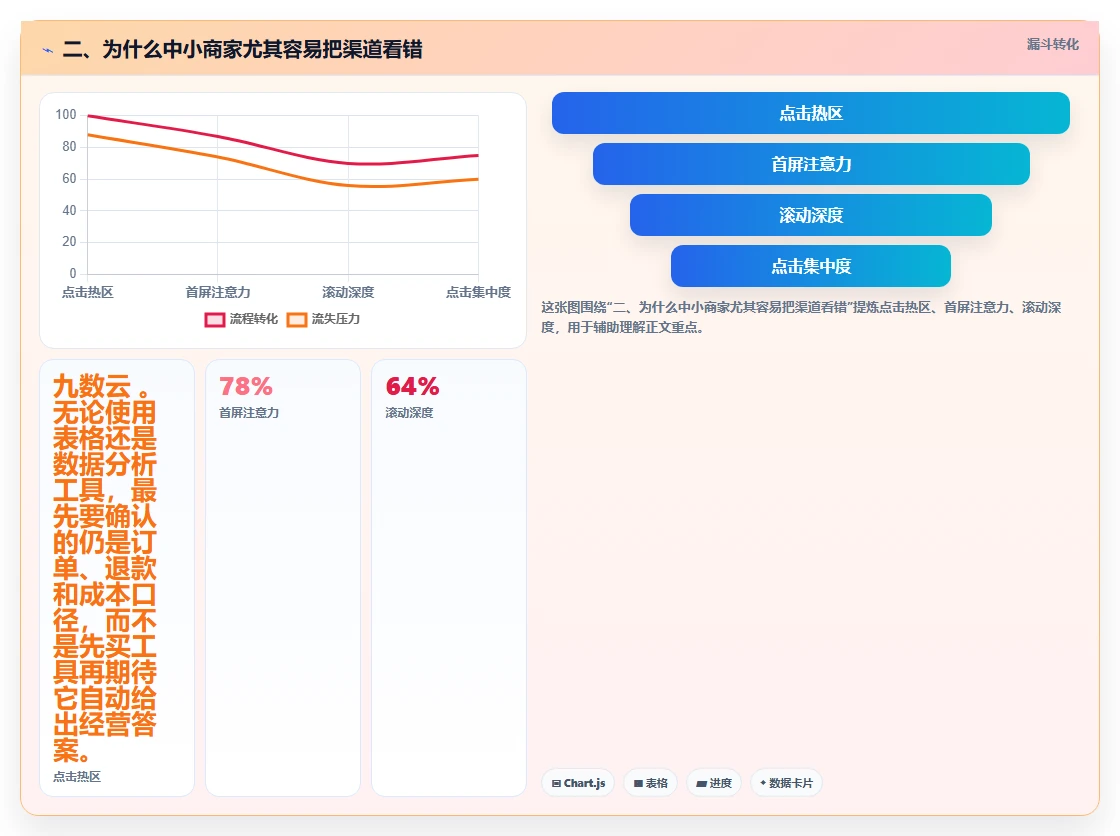The width and height of the screenshot is (1120, 836).
Task: Select the Chart.js tag chip
Action: [x=578, y=783]
